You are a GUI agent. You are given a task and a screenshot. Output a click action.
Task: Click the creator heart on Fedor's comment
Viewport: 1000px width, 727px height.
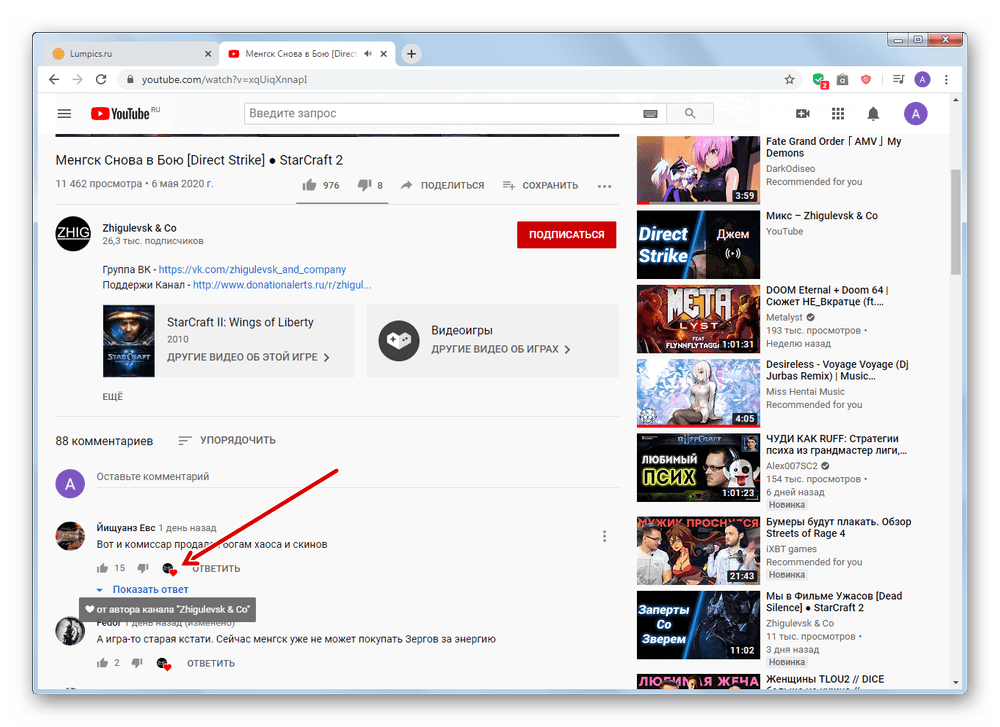point(164,664)
